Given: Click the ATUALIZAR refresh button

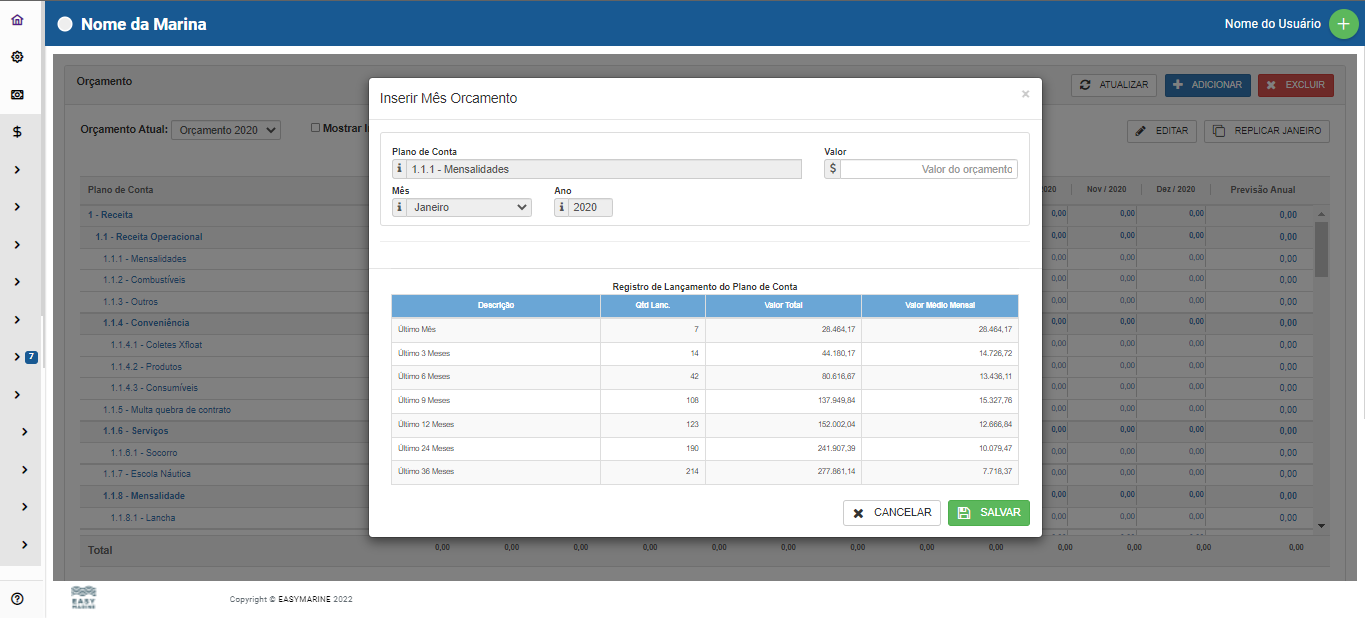Looking at the screenshot, I should [x=1113, y=85].
